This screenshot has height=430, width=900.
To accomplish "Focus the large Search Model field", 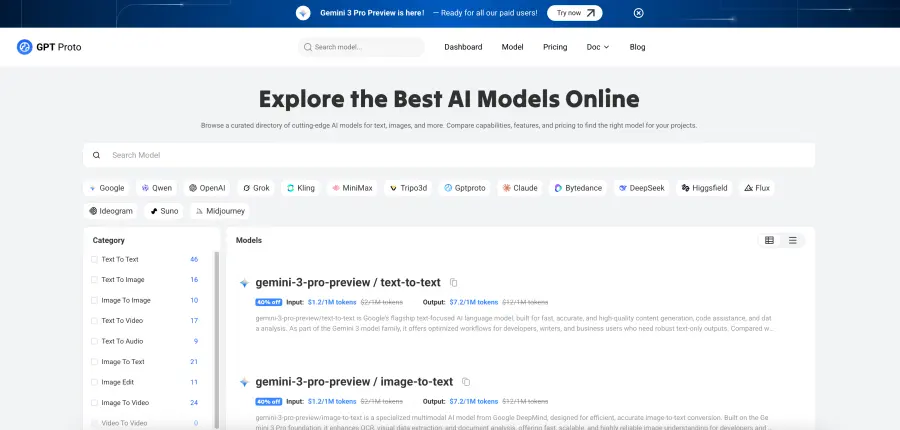I will coord(450,155).
